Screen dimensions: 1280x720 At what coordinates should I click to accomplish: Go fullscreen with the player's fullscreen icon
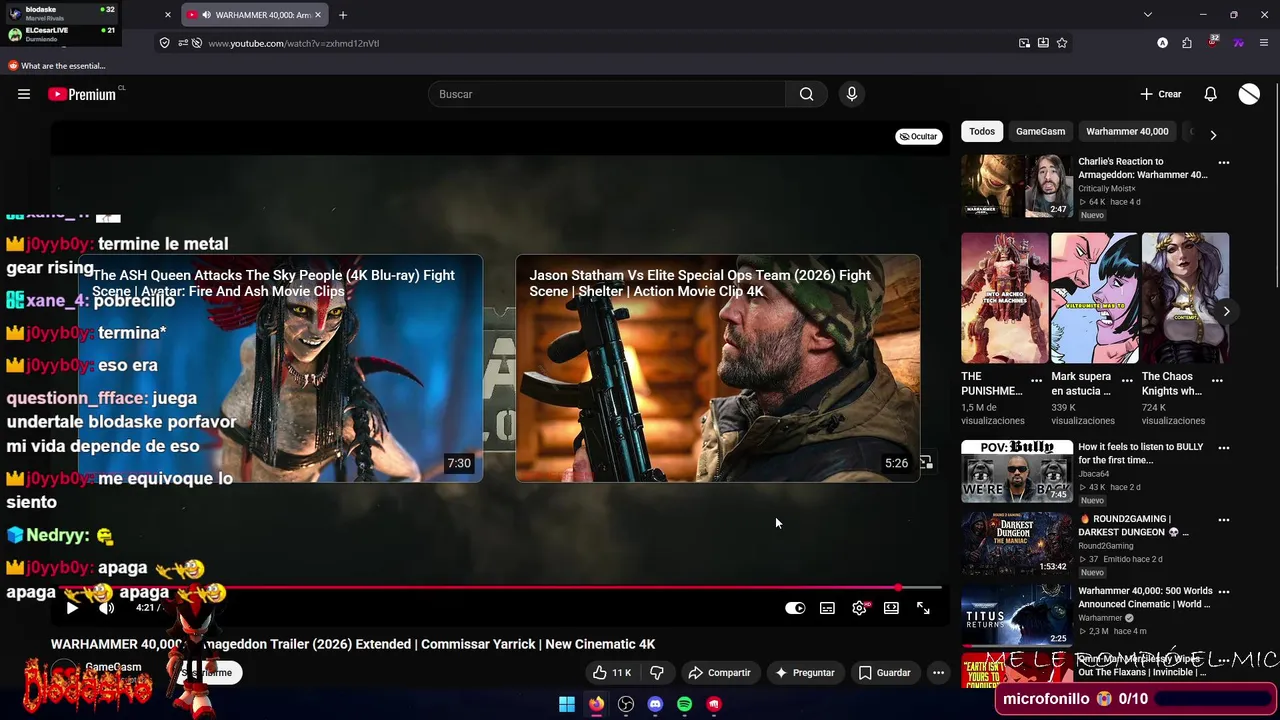(x=923, y=608)
